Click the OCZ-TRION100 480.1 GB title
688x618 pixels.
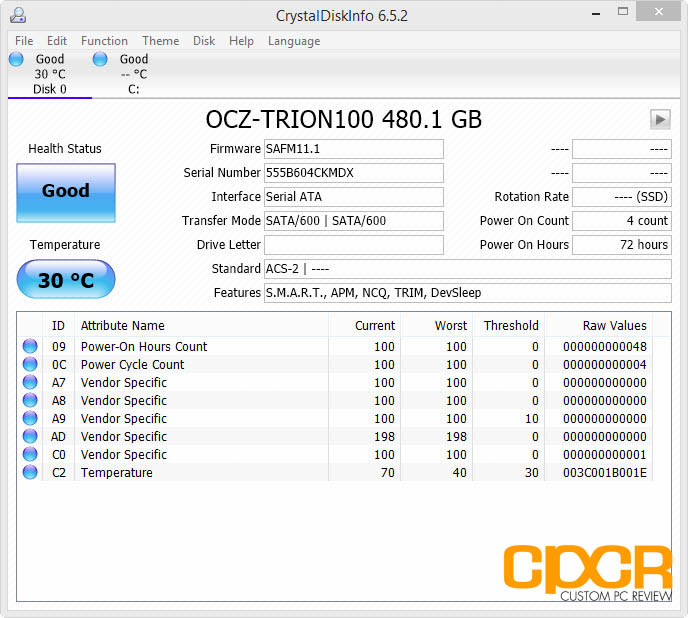(x=344, y=119)
